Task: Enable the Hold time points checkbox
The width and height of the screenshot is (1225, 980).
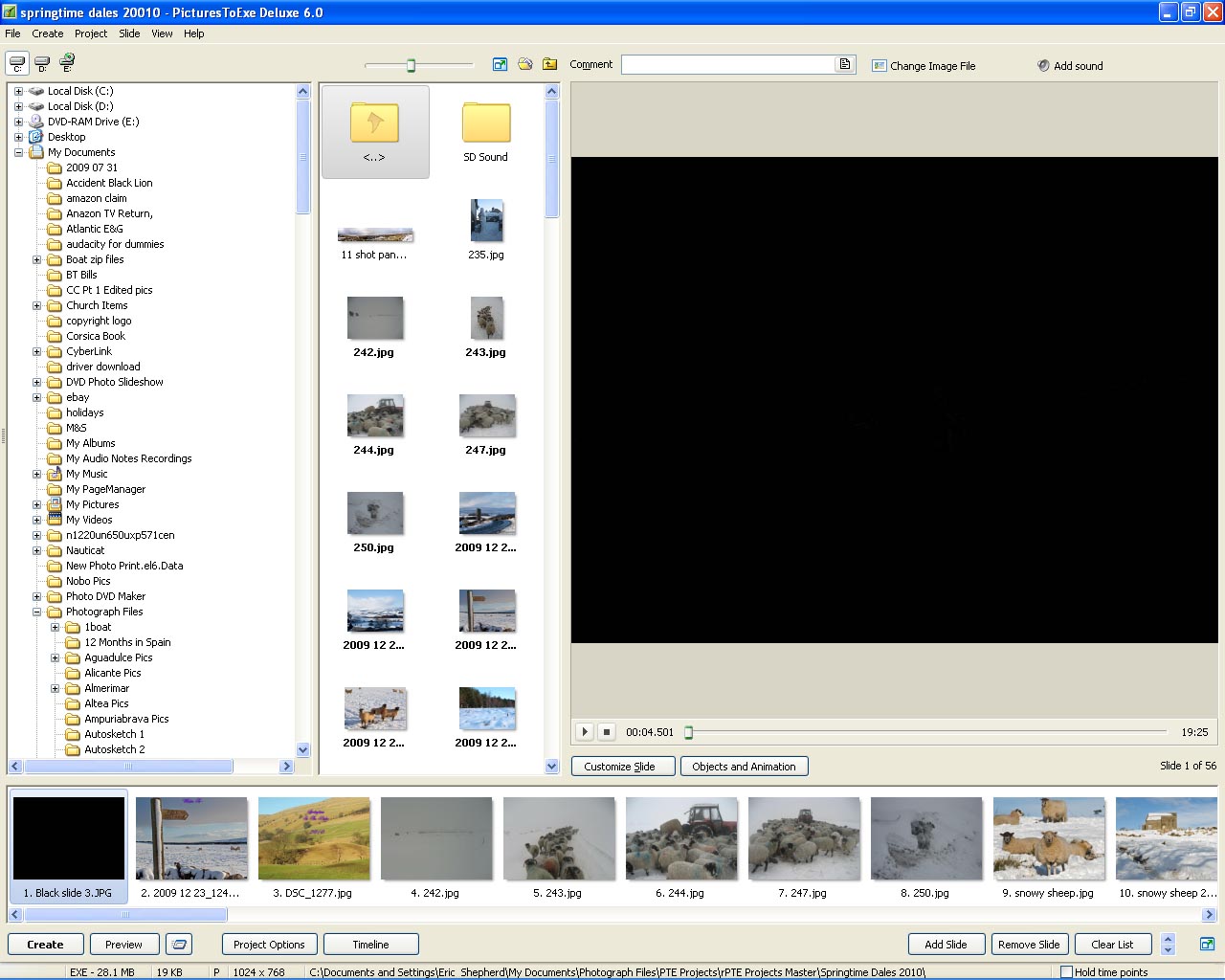Action: coord(1066,972)
